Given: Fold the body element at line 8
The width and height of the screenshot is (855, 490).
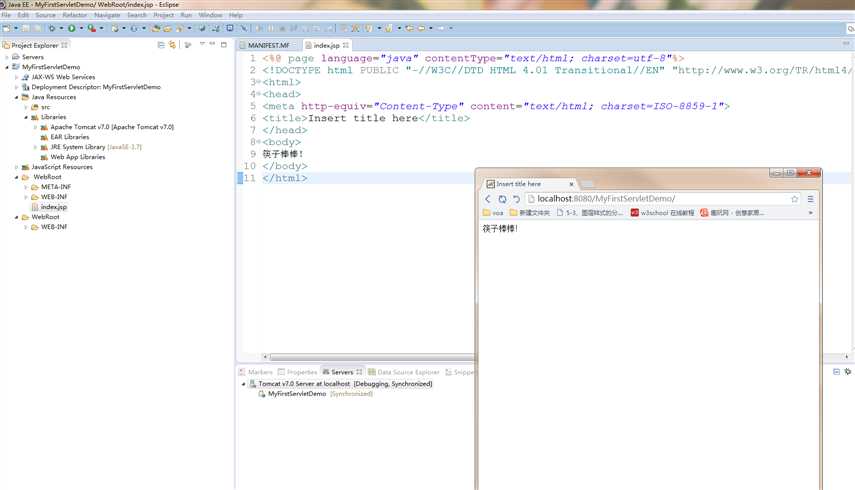Looking at the screenshot, I should pos(260,143).
